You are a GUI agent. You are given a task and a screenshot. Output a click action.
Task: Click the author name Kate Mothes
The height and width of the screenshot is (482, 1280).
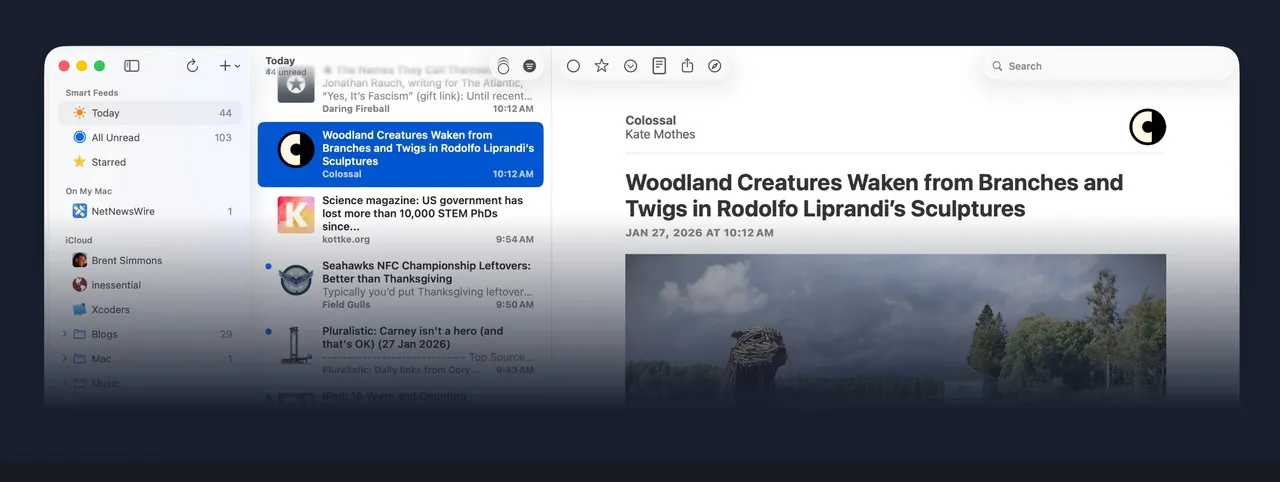coord(660,134)
